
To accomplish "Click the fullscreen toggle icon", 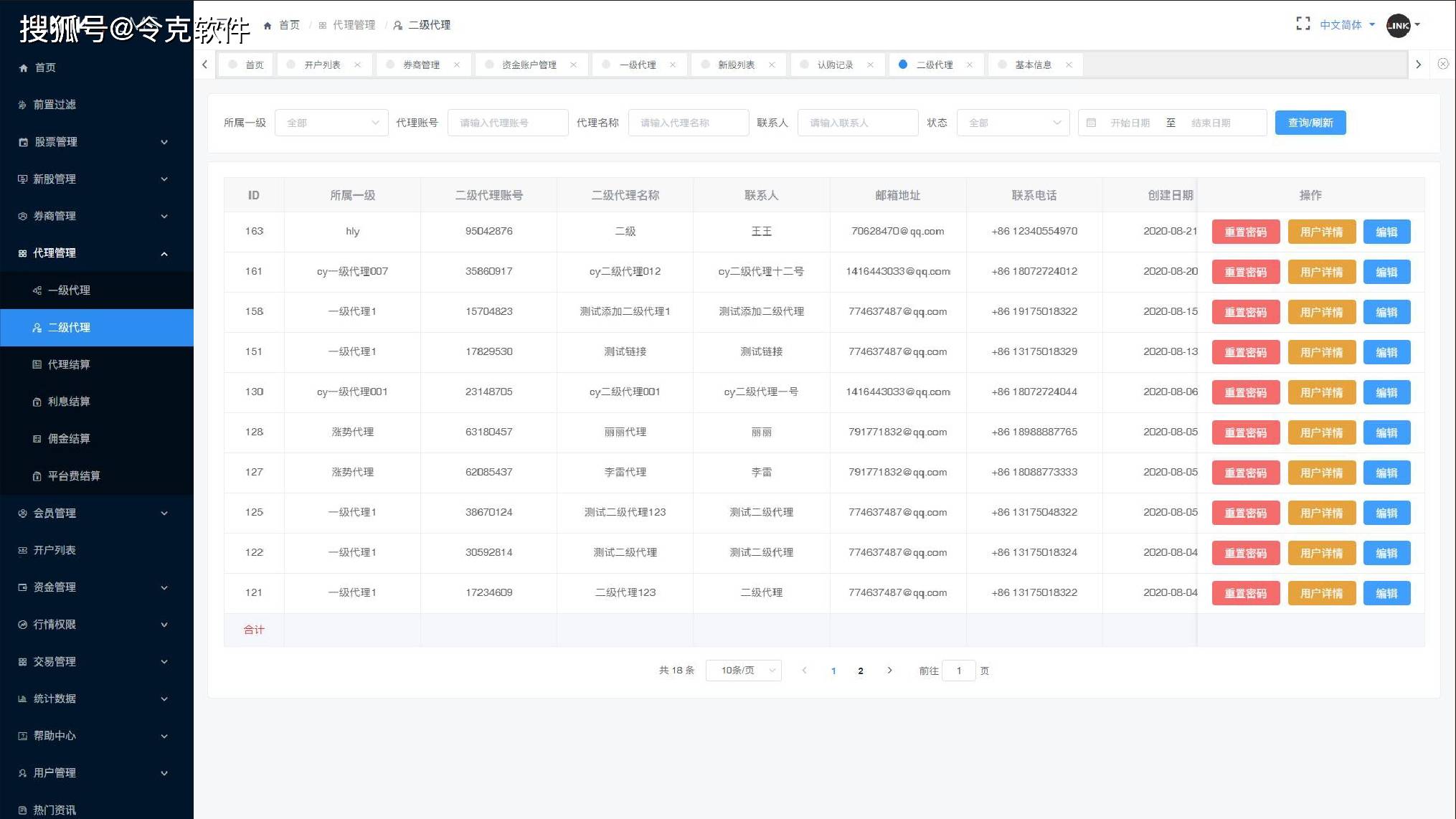I will click(1303, 24).
